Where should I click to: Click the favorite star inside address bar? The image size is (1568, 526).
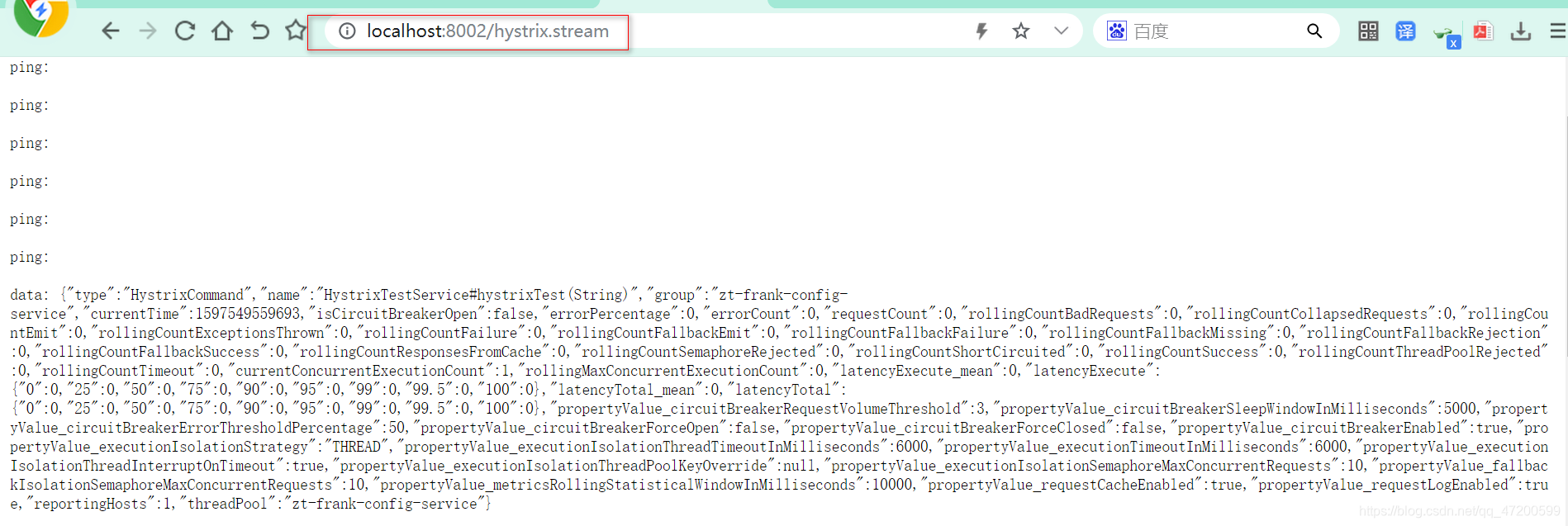pyautogui.click(x=1021, y=31)
